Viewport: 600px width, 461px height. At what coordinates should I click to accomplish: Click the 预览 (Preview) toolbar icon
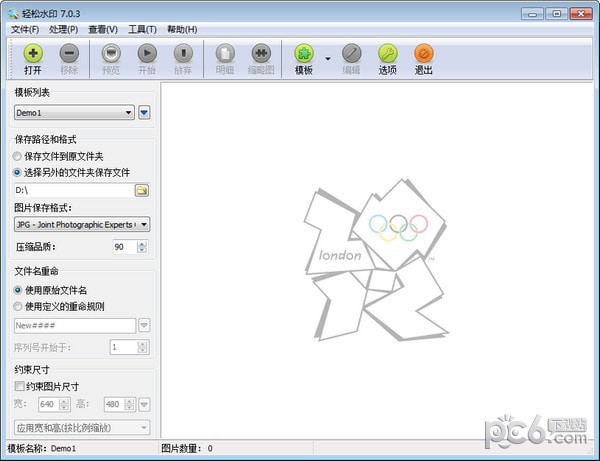[x=111, y=53]
